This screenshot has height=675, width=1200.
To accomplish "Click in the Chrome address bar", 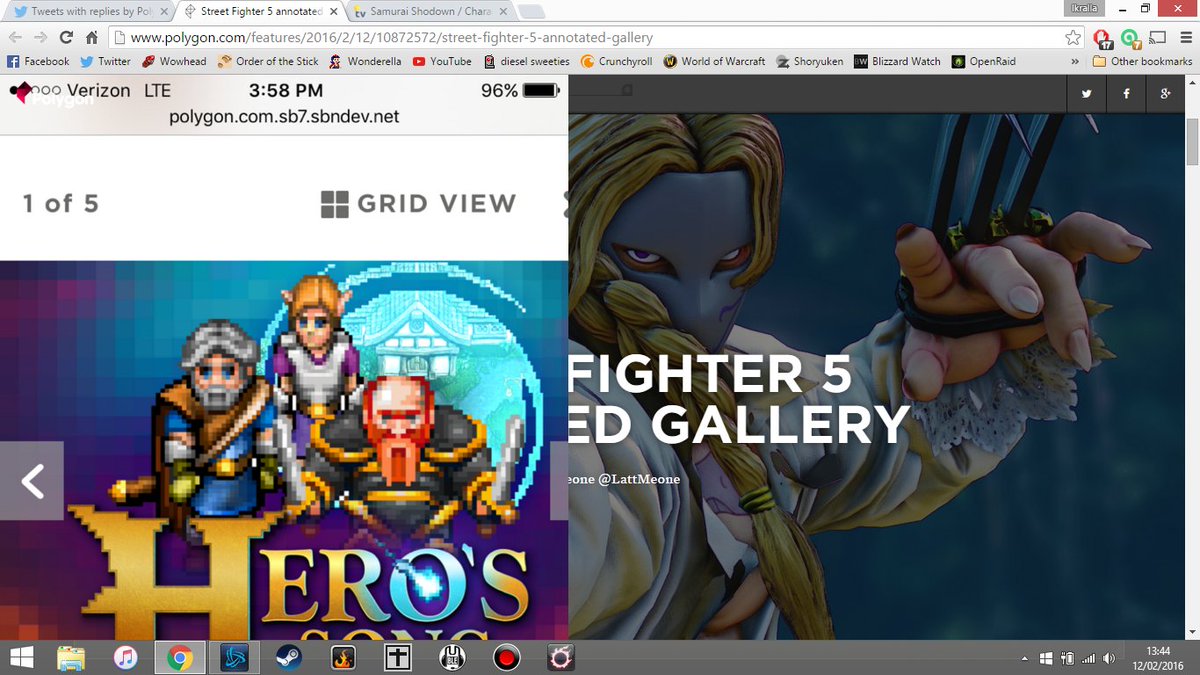I will (585, 38).
